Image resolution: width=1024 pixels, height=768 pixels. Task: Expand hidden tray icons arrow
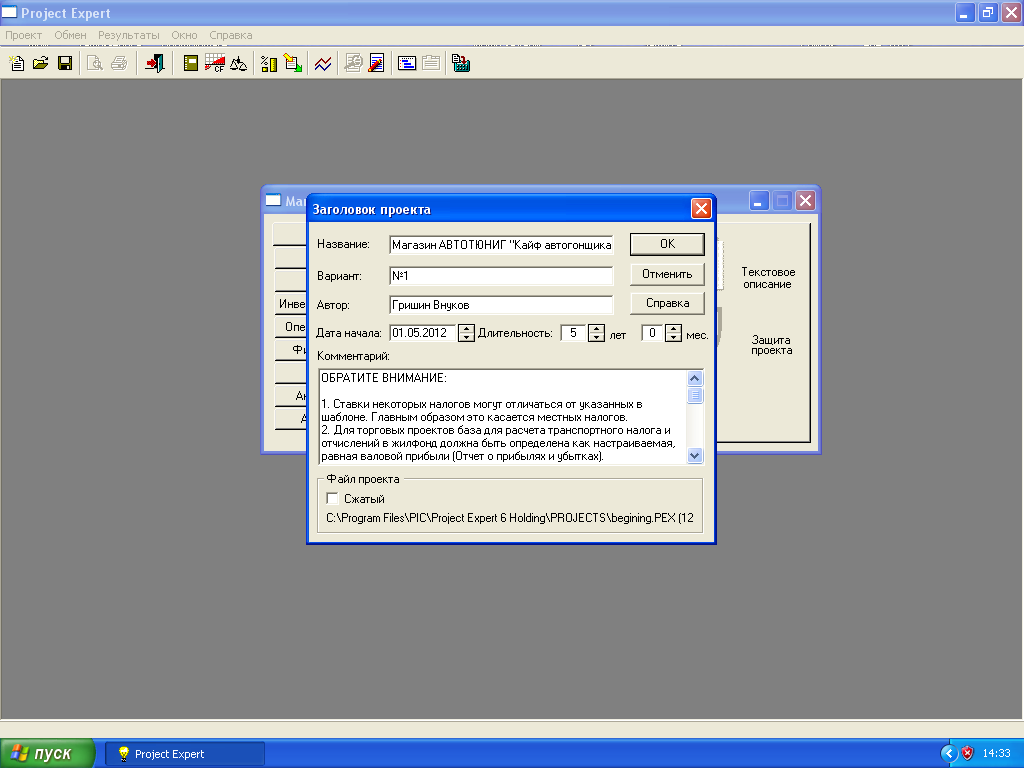949,754
